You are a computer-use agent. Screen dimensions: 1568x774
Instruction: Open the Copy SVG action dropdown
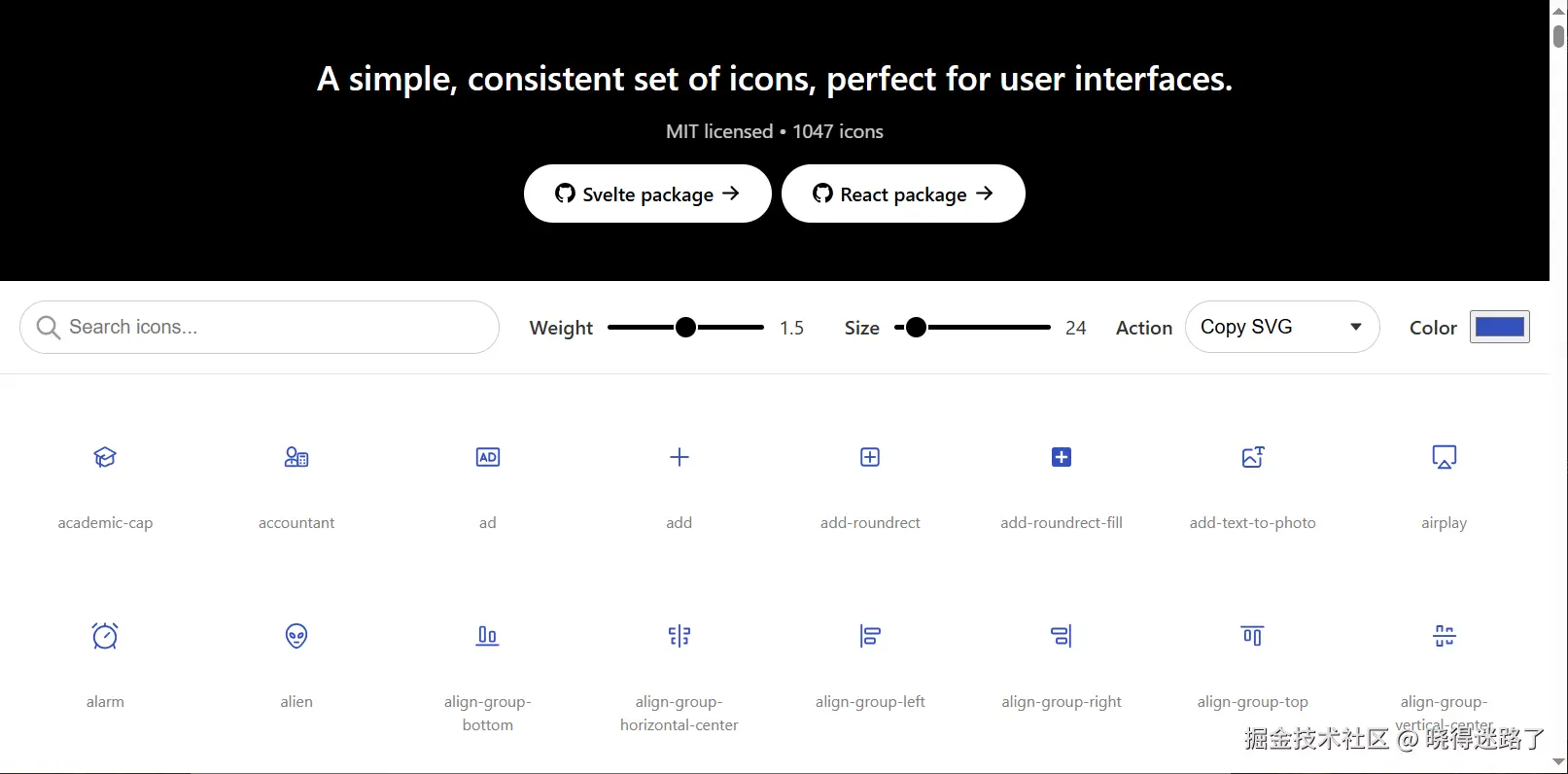1281,328
